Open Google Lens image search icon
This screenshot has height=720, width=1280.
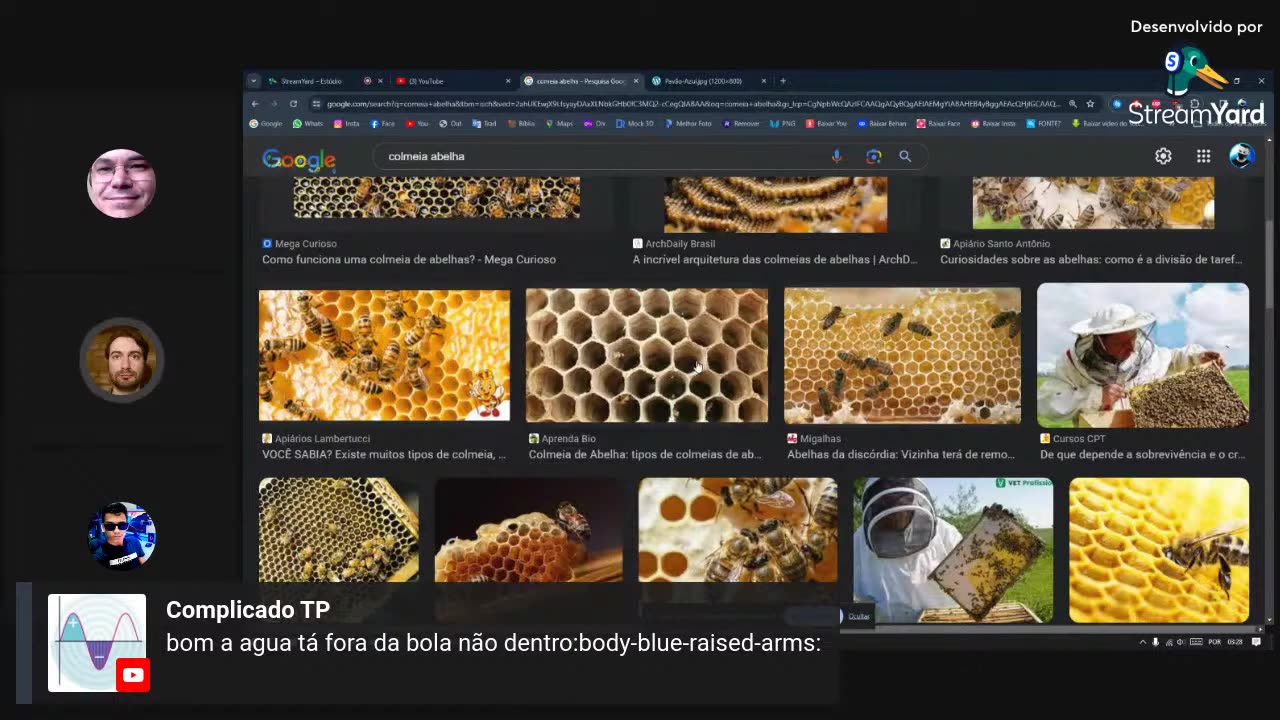click(x=873, y=156)
